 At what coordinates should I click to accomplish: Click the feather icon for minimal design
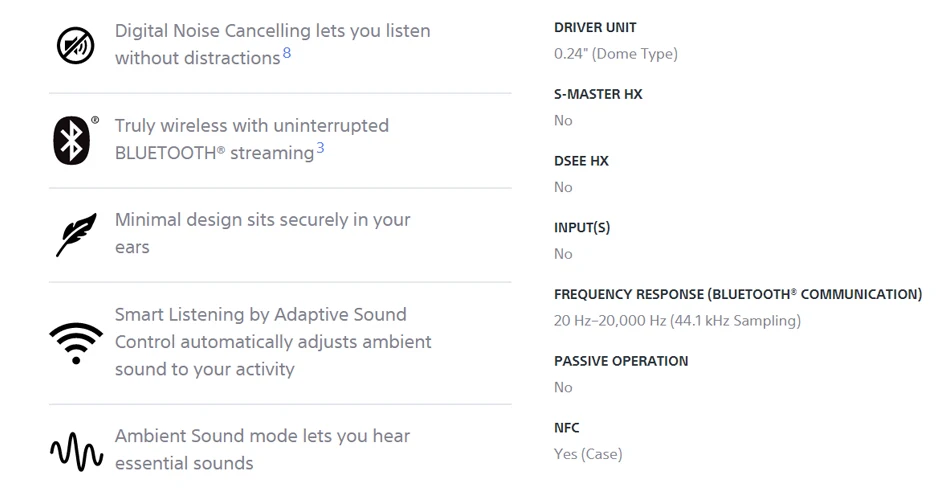(x=76, y=234)
